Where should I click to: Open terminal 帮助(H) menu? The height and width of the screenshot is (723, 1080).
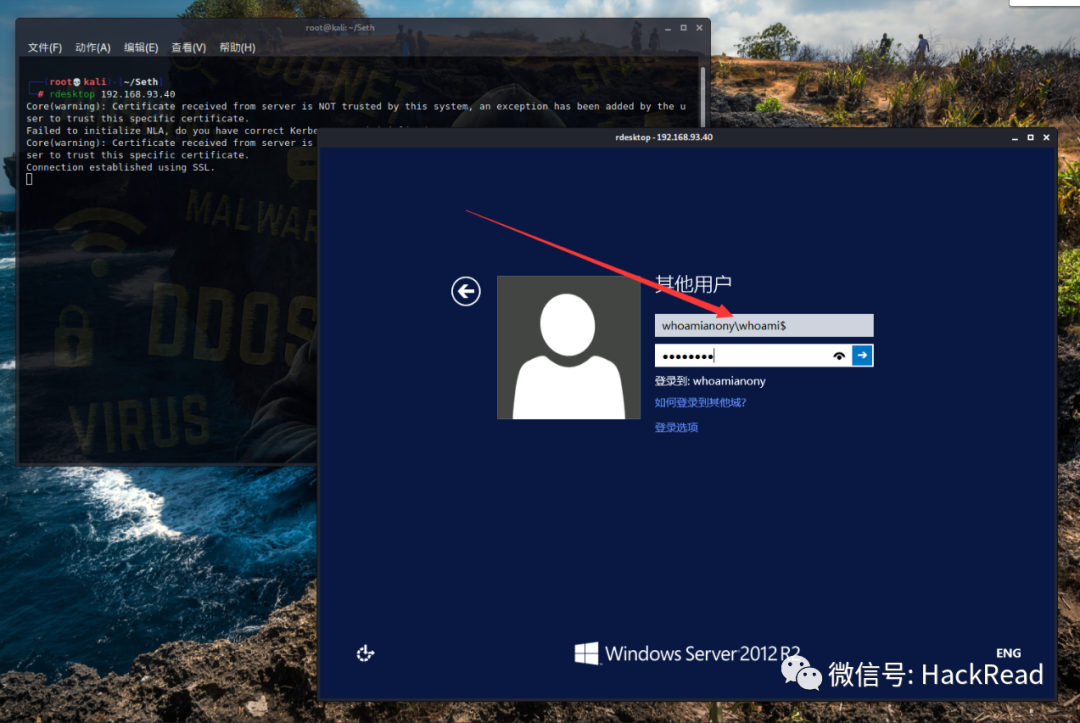(237, 48)
